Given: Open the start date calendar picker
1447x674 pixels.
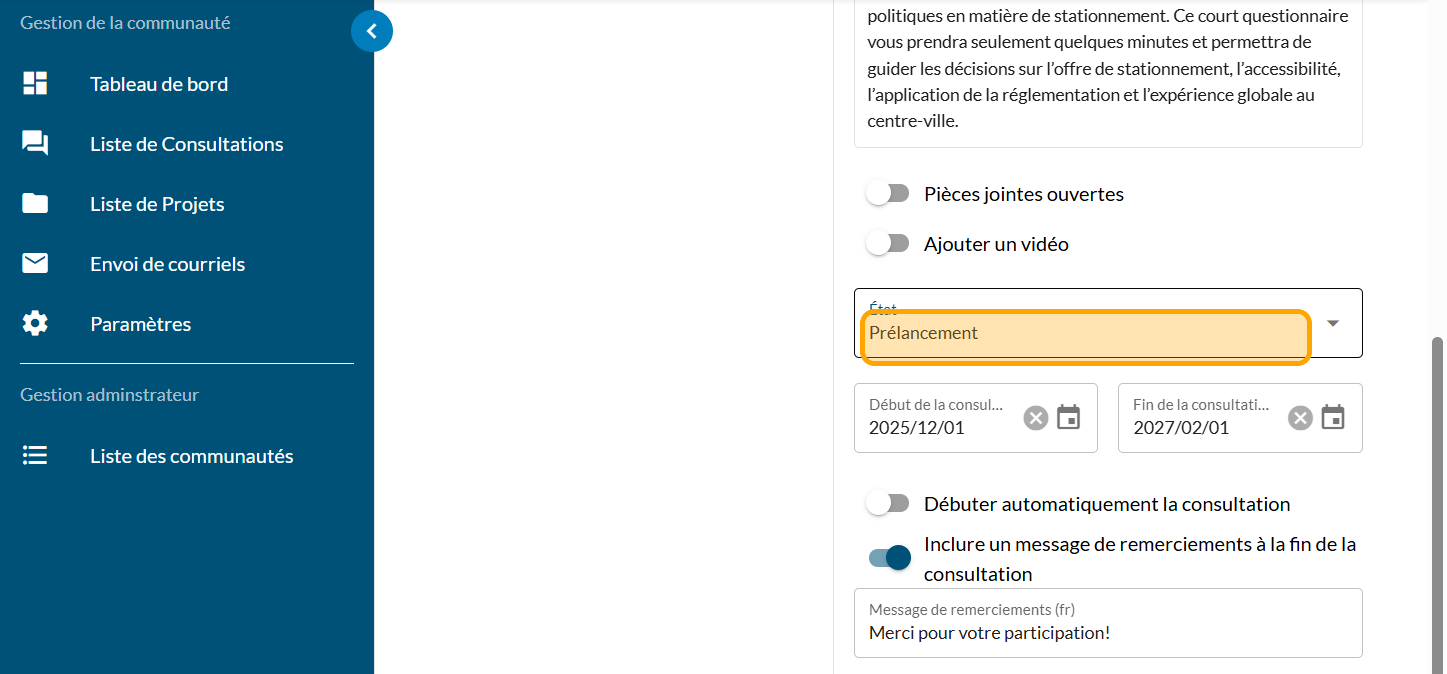Looking at the screenshot, I should pyautogui.click(x=1069, y=418).
